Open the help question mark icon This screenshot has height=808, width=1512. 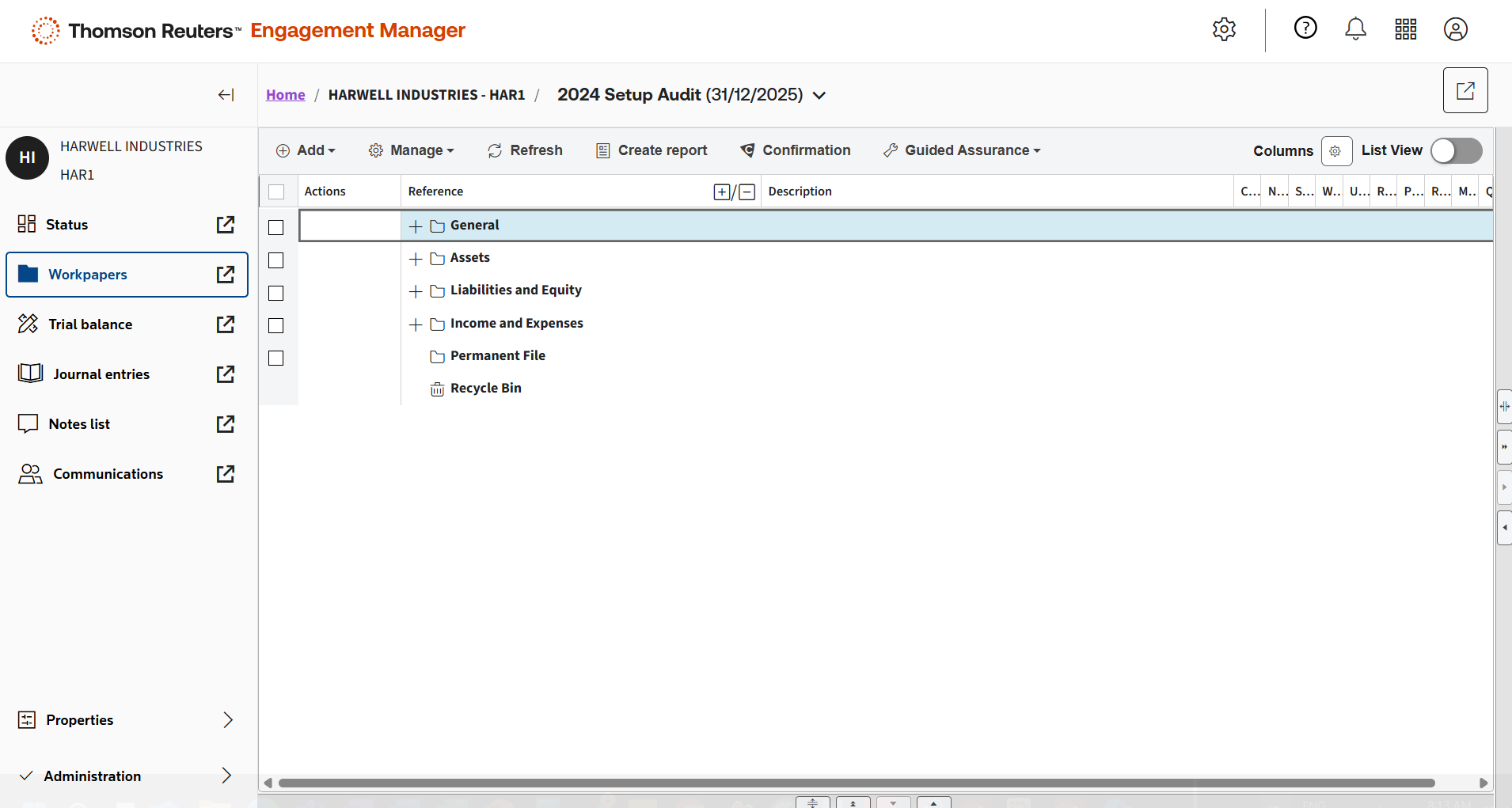[x=1305, y=28]
